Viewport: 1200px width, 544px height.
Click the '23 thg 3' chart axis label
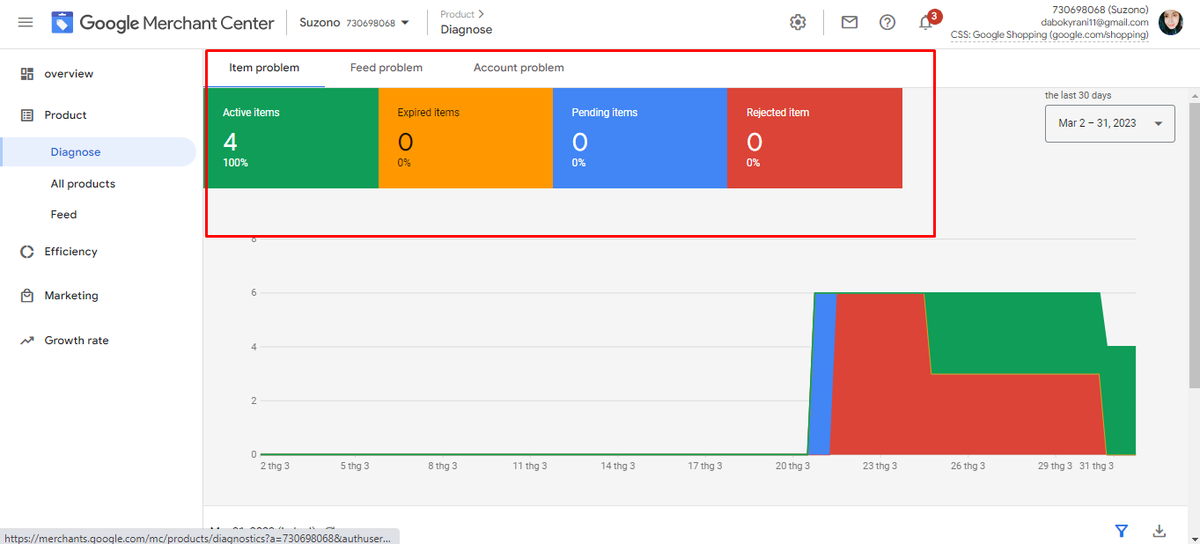[x=881, y=466]
